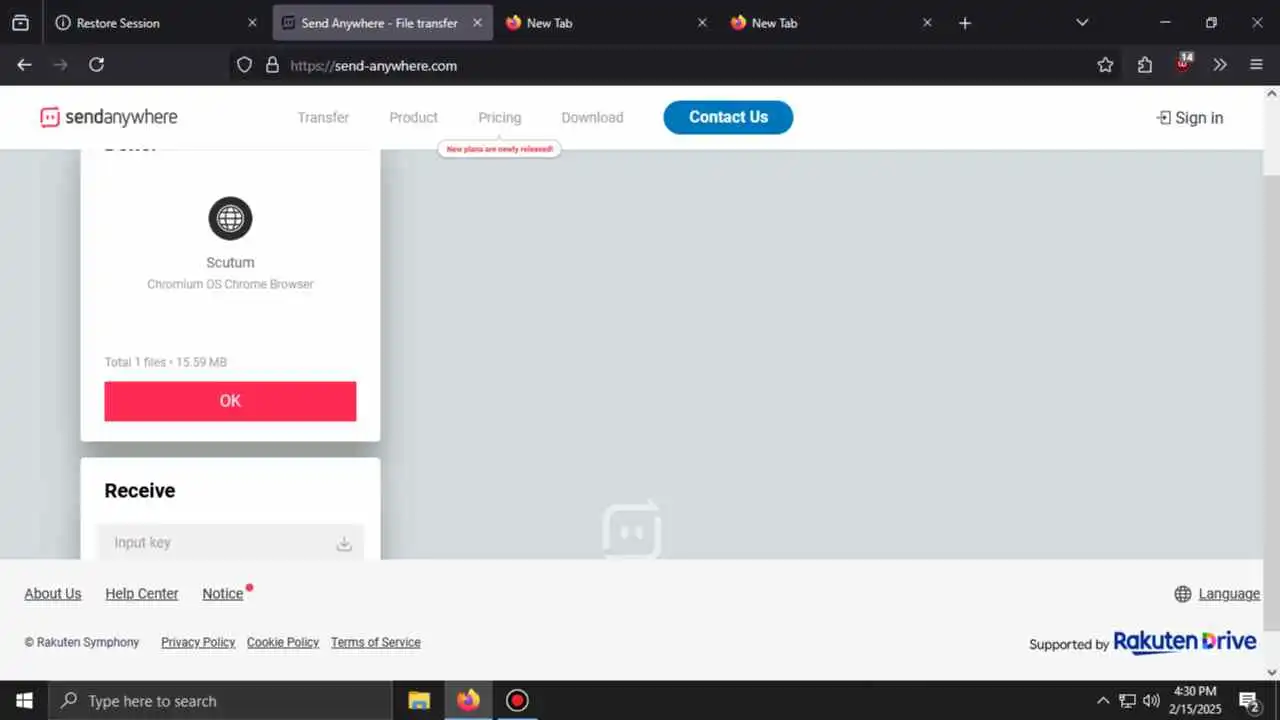Show site security via the padlock icon
This screenshot has width=1280, height=720.
coord(272,65)
